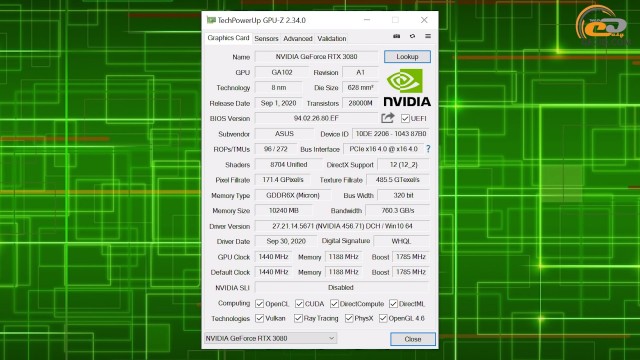The height and width of the screenshot is (360, 640).
Task: Click the NVIDIA logo image
Action: [x=407, y=87]
